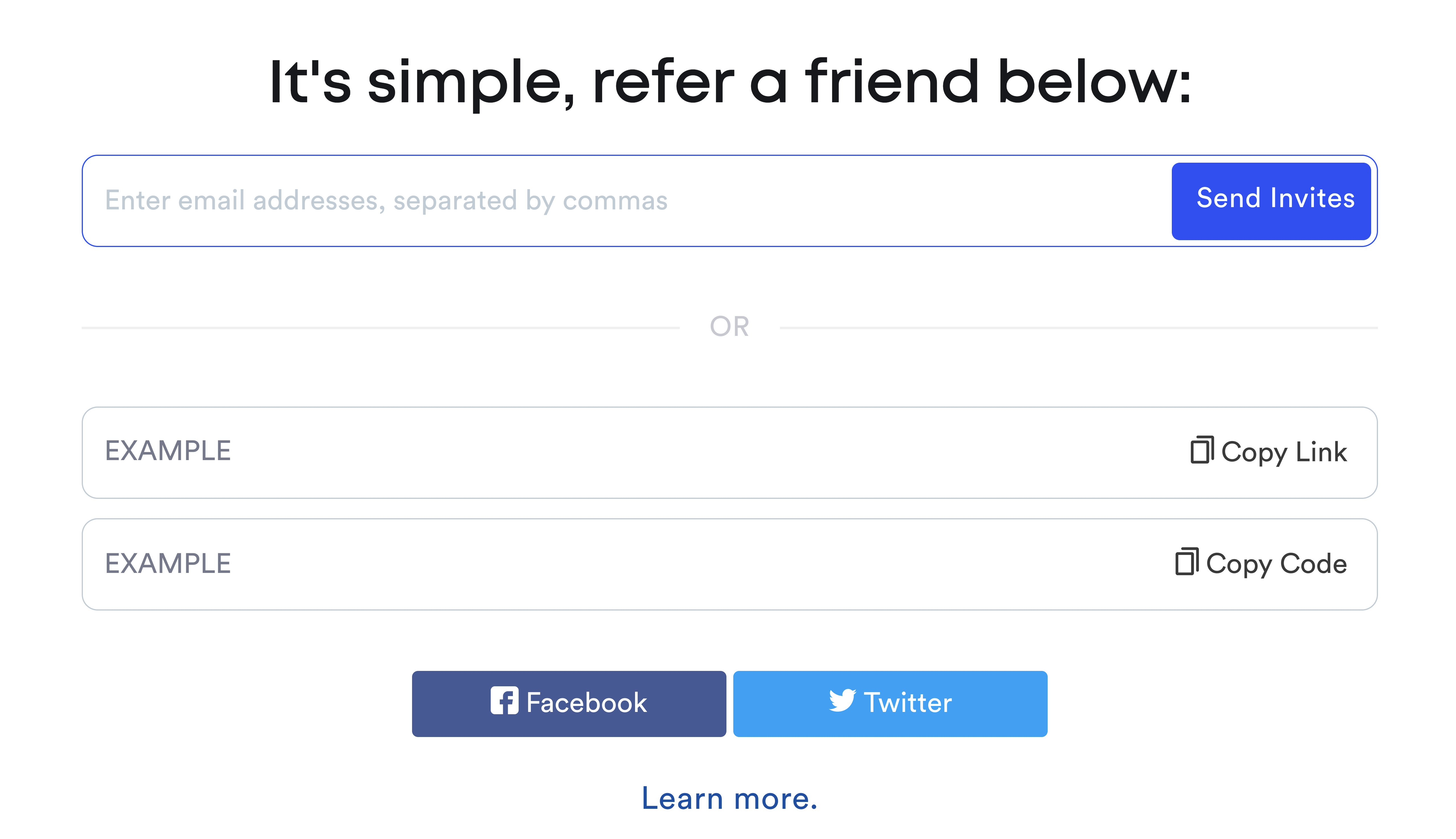Viewport: 1456px width, 839px height.
Task: Click the Twitter text on share button
Action: click(x=908, y=703)
